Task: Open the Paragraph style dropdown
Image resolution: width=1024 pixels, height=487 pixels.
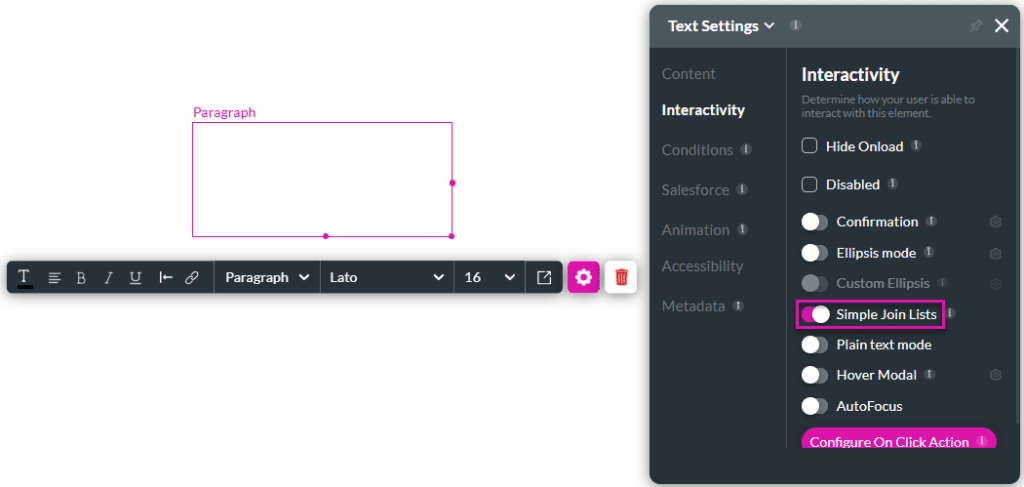Action: [267, 277]
